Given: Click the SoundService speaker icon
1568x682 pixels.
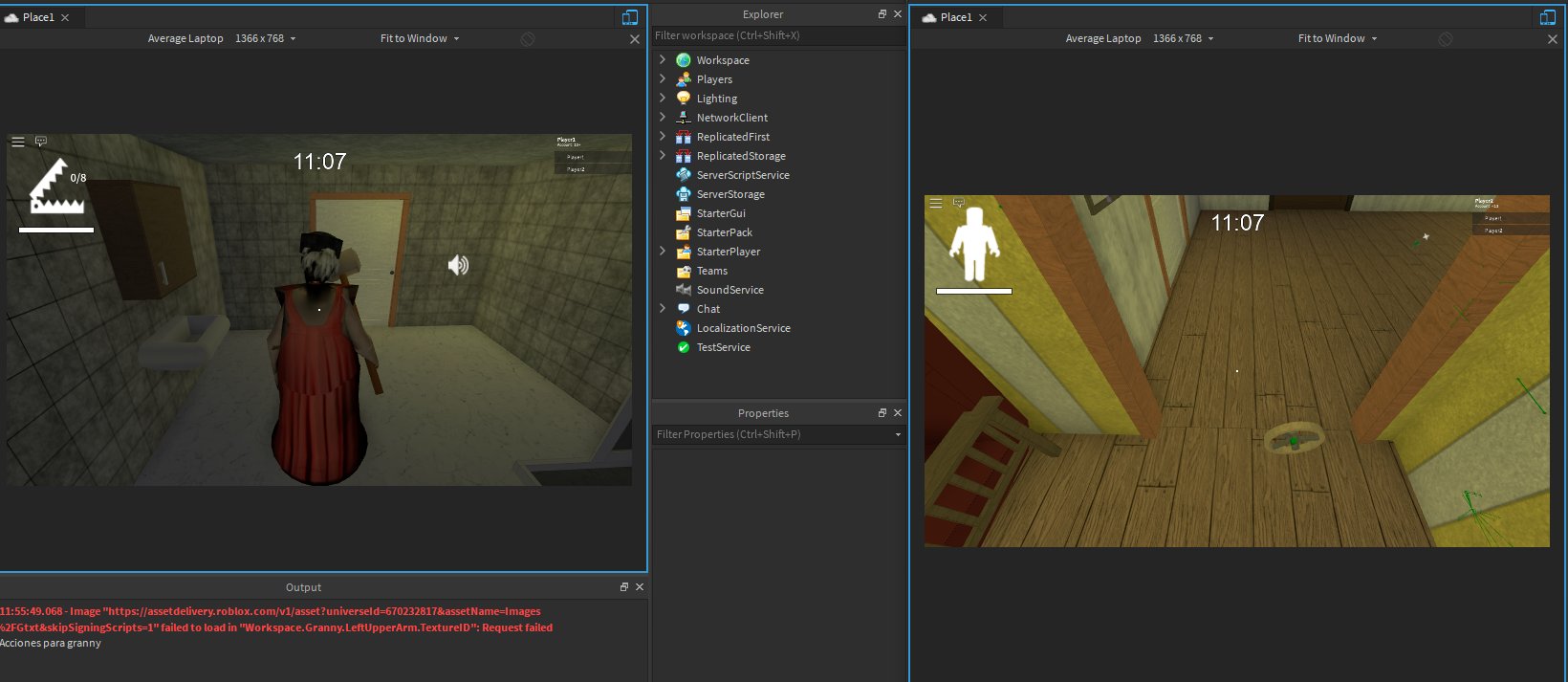Looking at the screenshot, I should (x=684, y=290).
